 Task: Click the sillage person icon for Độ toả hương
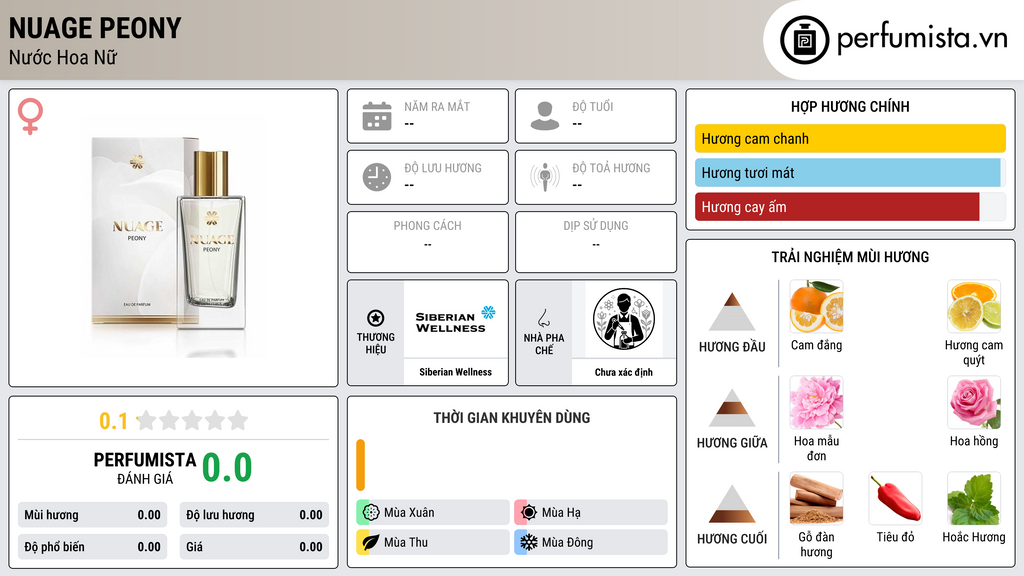[545, 177]
